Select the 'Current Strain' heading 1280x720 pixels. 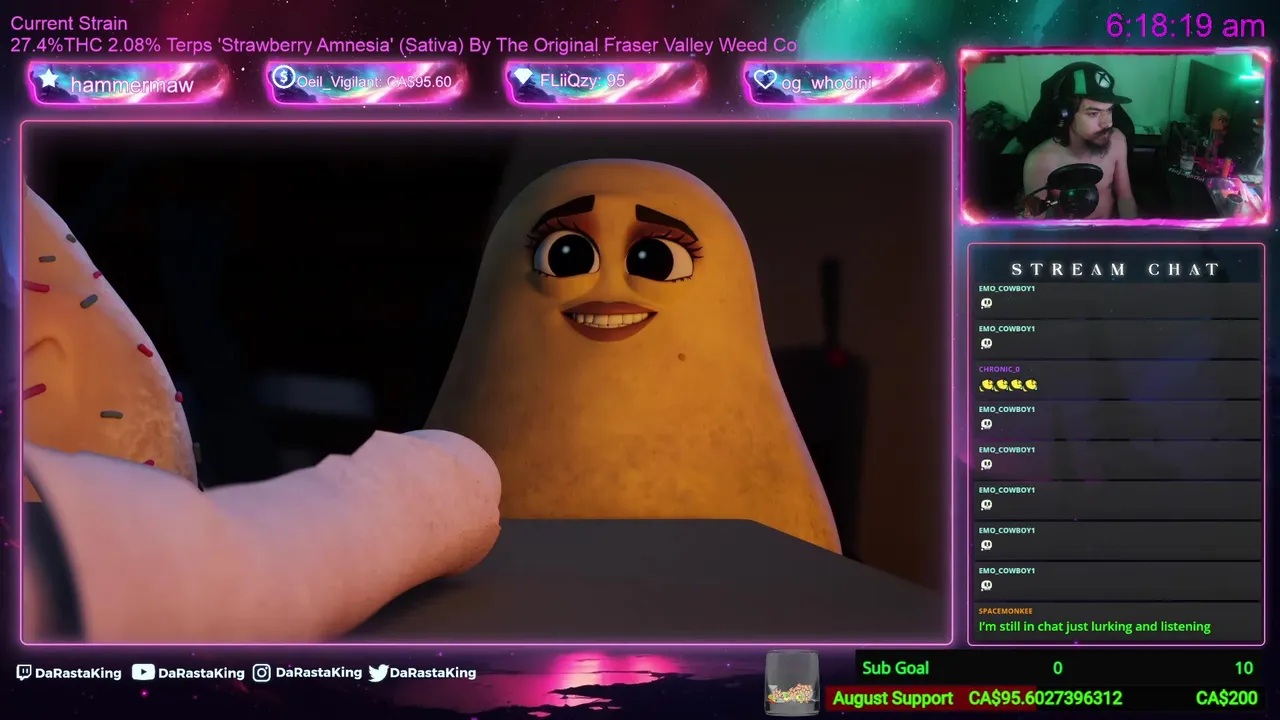coord(69,23)
